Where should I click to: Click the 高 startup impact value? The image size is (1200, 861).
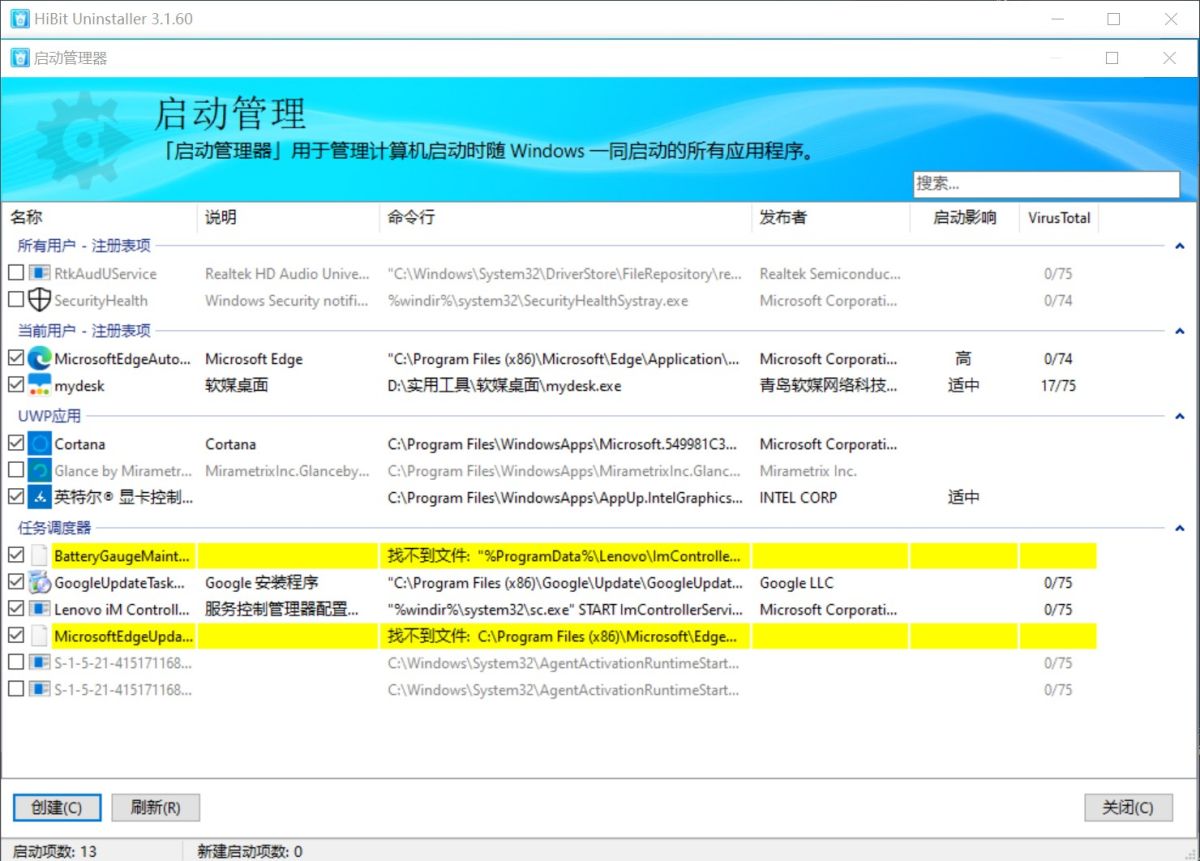[x=963, y=359]
